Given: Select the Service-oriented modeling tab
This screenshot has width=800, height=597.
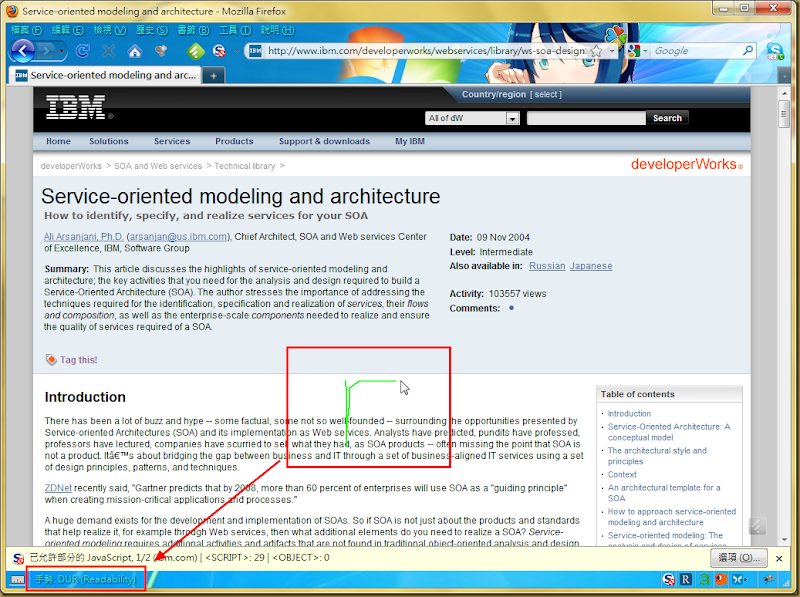Looking at the screenshot, I should pyautogui.click(x=105, y=75).
